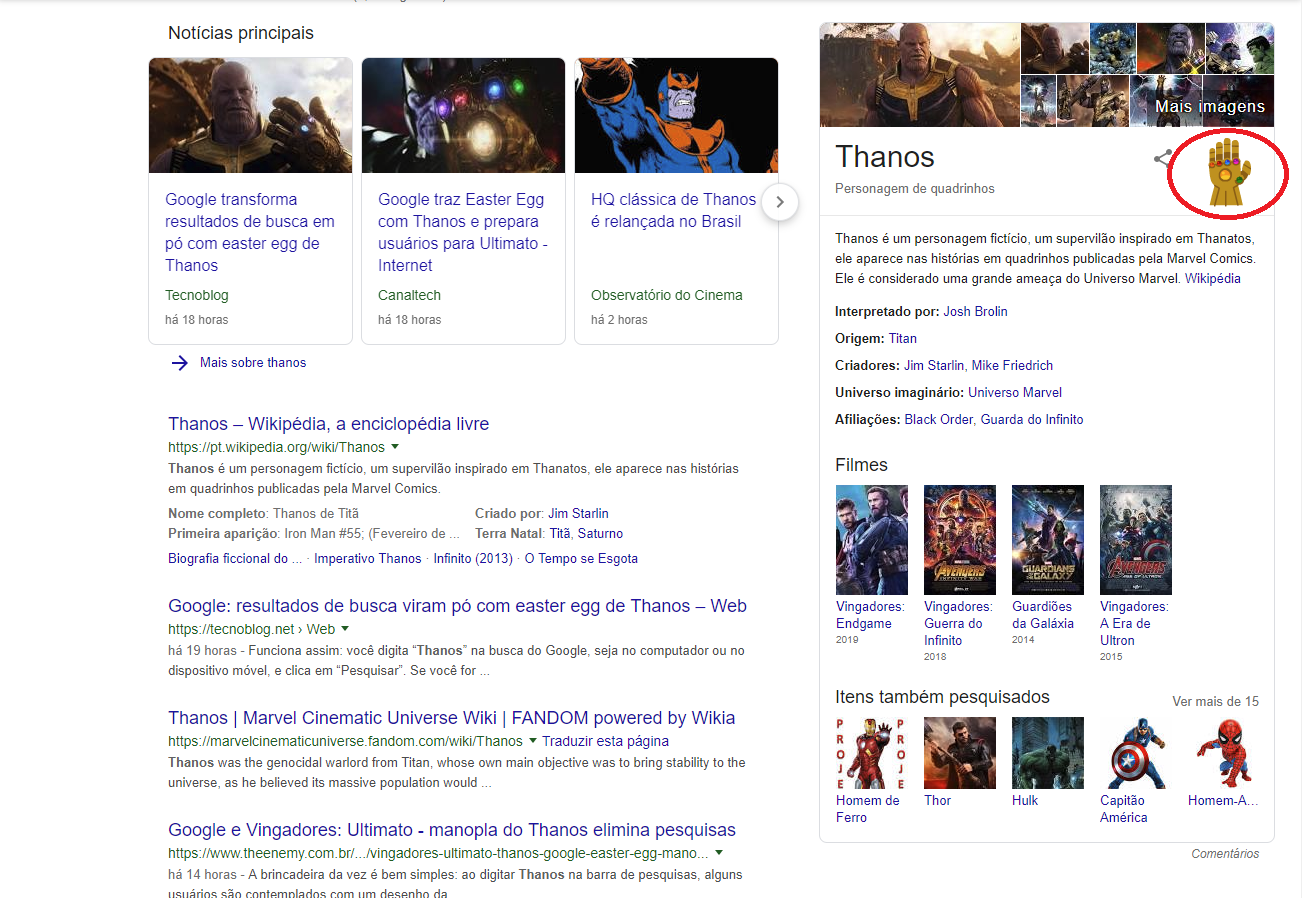
Task: Open Hulk related item thumbnail
Action: pyautogui.click(x=1048, y=753)
